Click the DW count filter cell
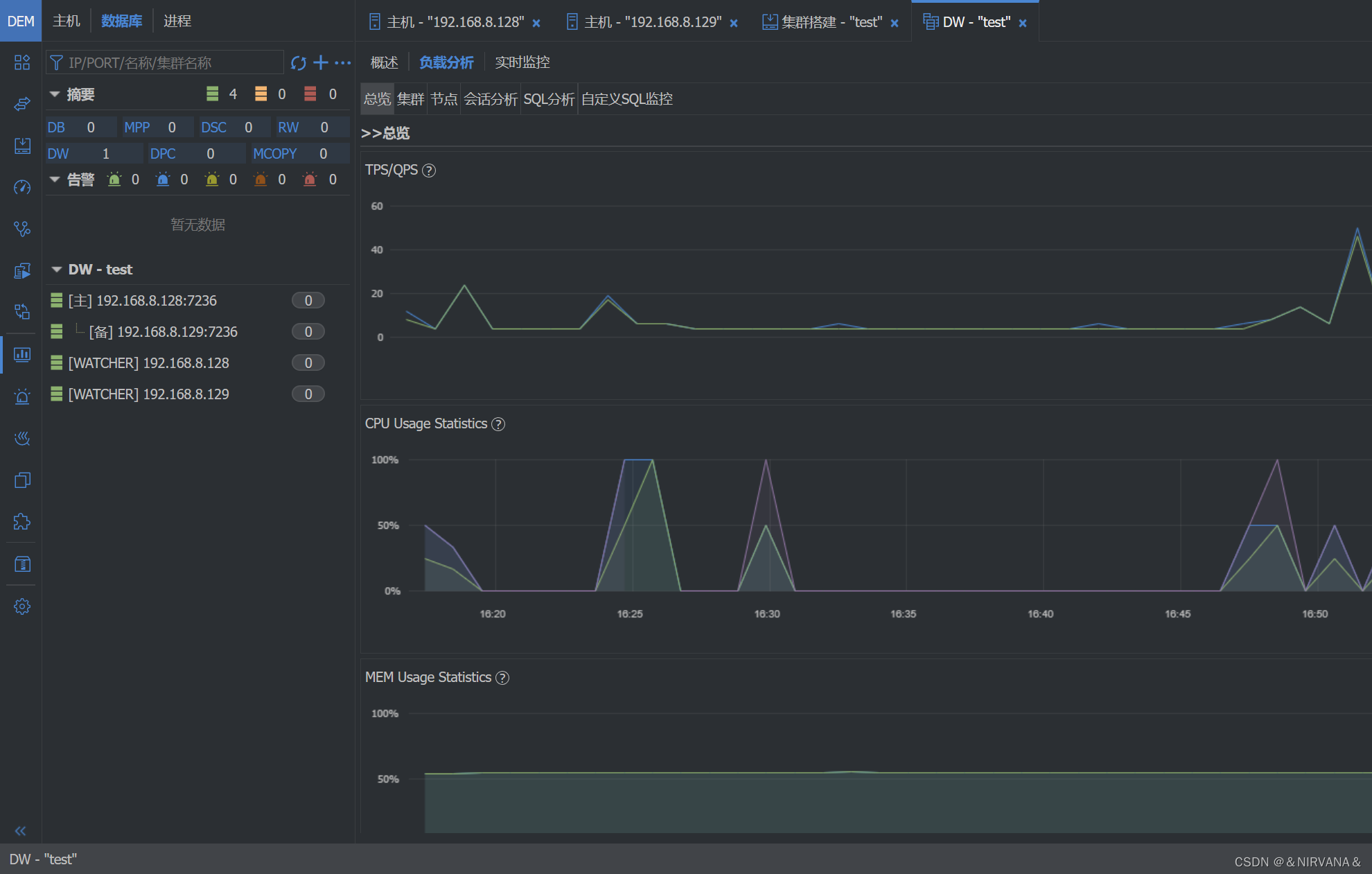The image size is (1372, 874). click(x=94, y=154)
